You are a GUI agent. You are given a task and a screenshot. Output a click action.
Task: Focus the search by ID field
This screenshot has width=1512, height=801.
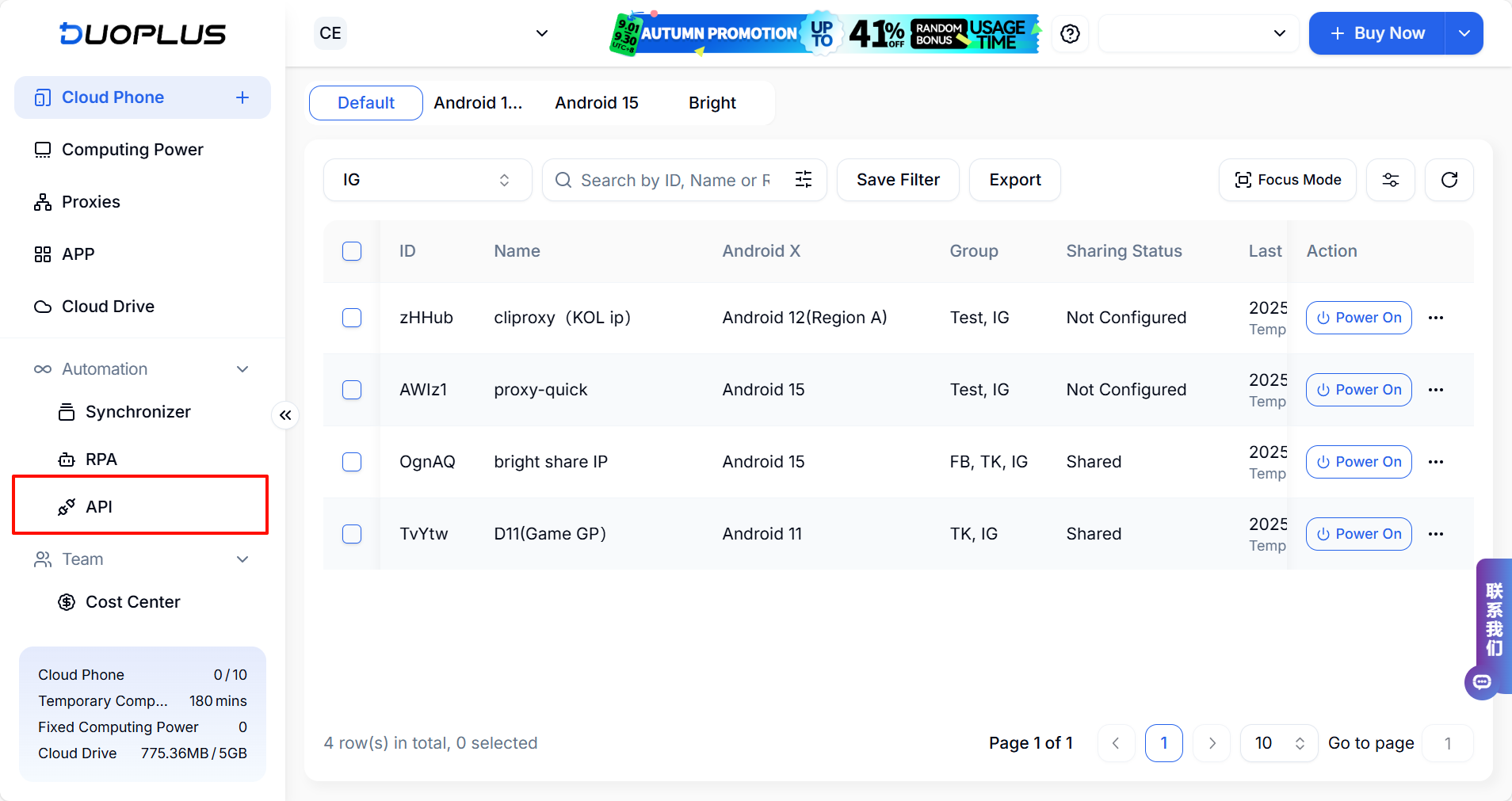(x=674, y=181)
